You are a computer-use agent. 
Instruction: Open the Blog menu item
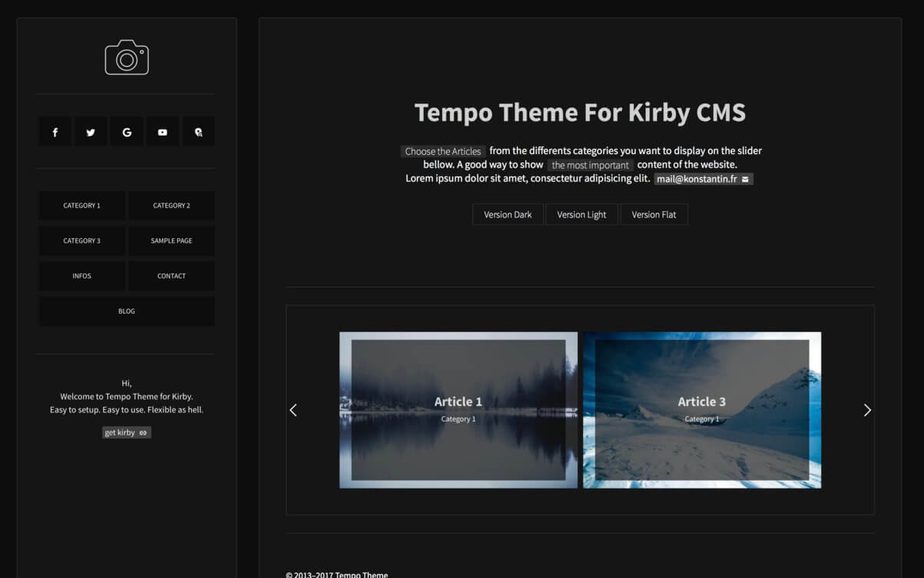click(127, 311)
